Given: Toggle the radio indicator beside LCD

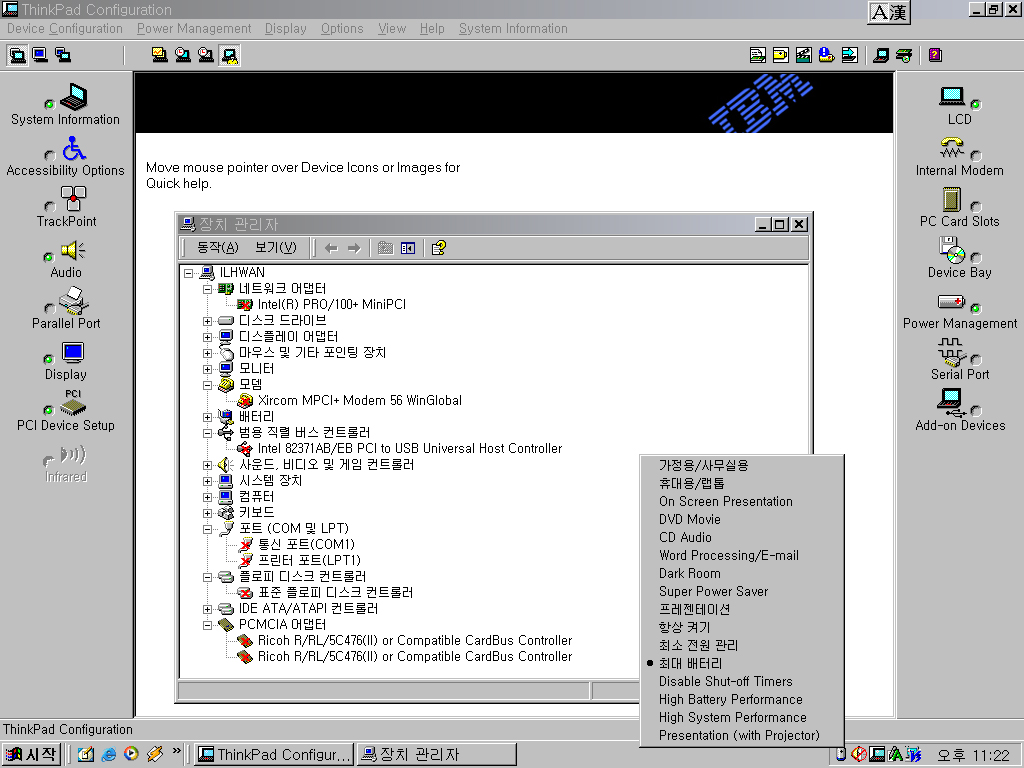Looking at the screenshot, I should [976, 104].
